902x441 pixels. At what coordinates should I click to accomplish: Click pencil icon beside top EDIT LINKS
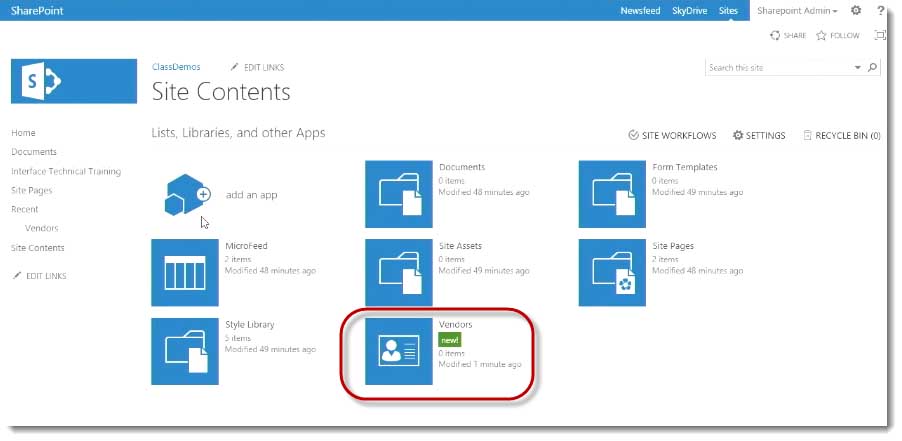(x=234, y=67)
